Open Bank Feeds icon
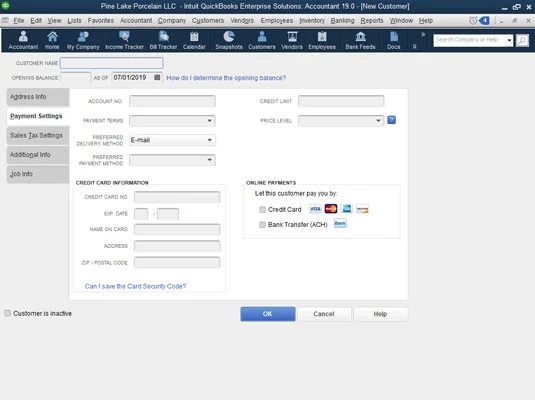 [x=360, y=40]
